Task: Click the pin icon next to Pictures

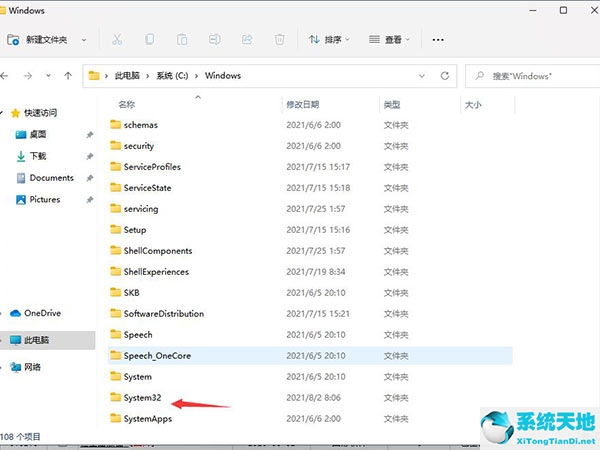Action: coord(90,199)
